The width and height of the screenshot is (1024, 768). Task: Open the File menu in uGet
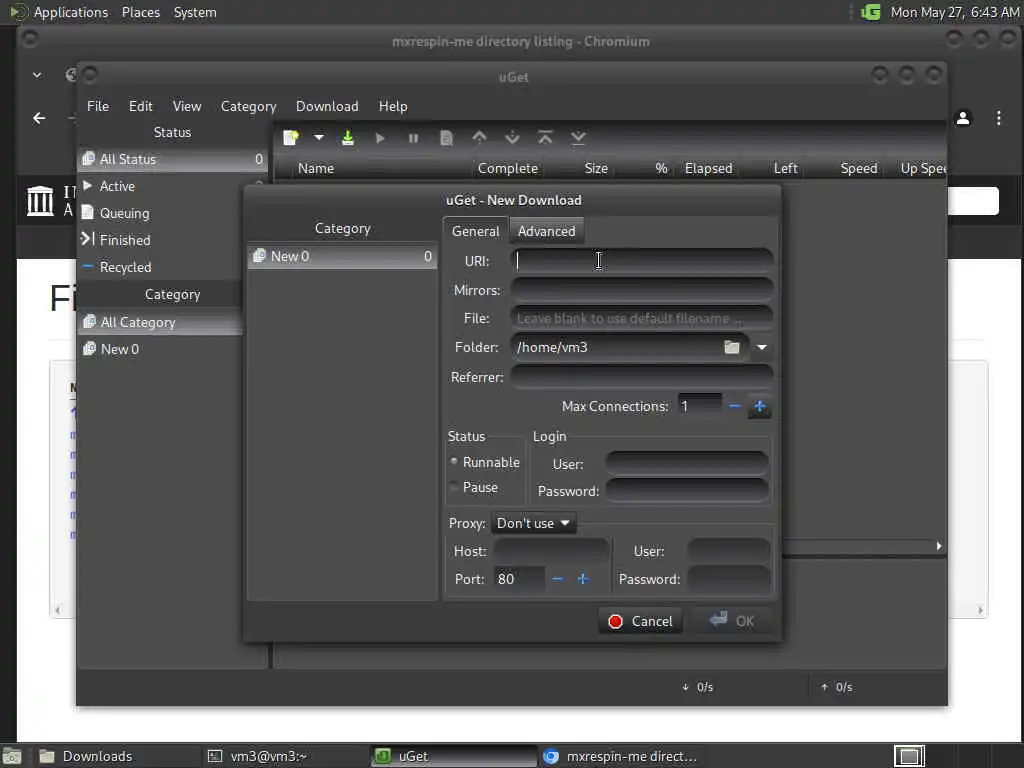98,106
